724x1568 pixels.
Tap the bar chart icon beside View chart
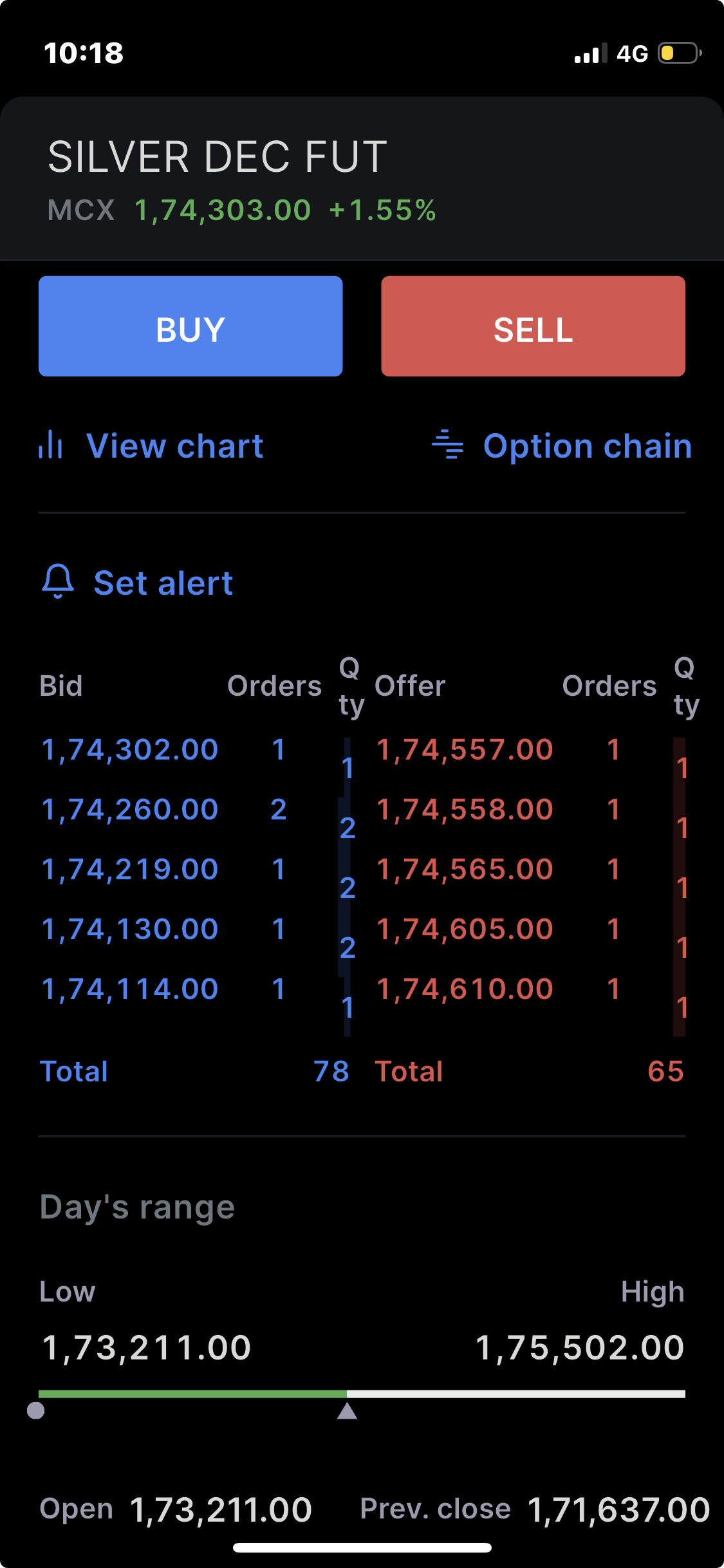point(50,445)
